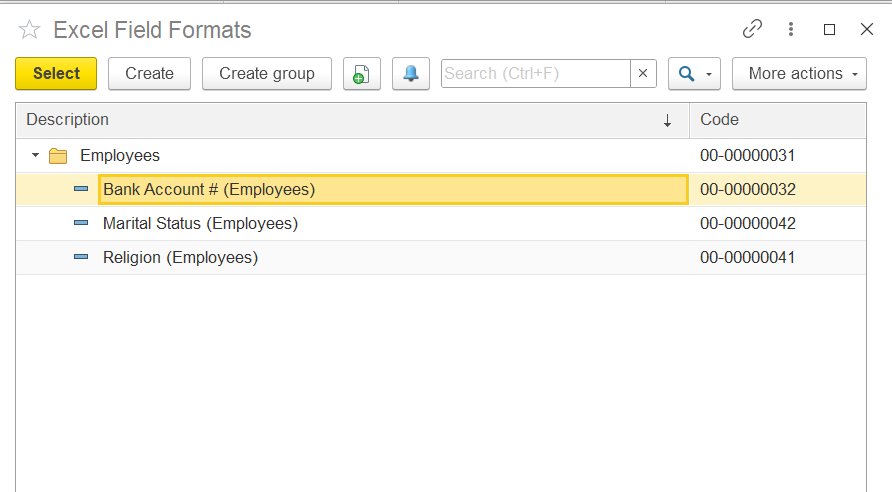This screenshot has height=492, width=892.
Task: Click the item icon beside Religion (Employees)
Action: [x=81, y=257]
